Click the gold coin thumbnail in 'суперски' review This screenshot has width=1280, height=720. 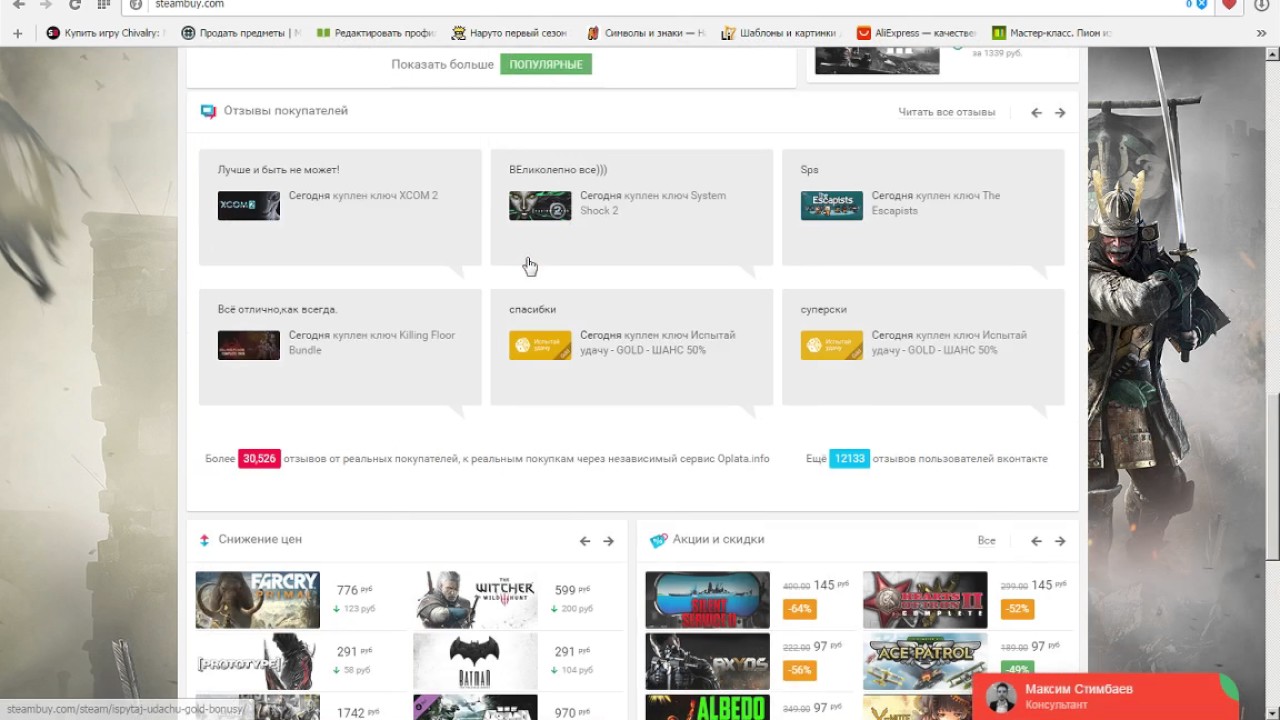click(x=831, y=345)
